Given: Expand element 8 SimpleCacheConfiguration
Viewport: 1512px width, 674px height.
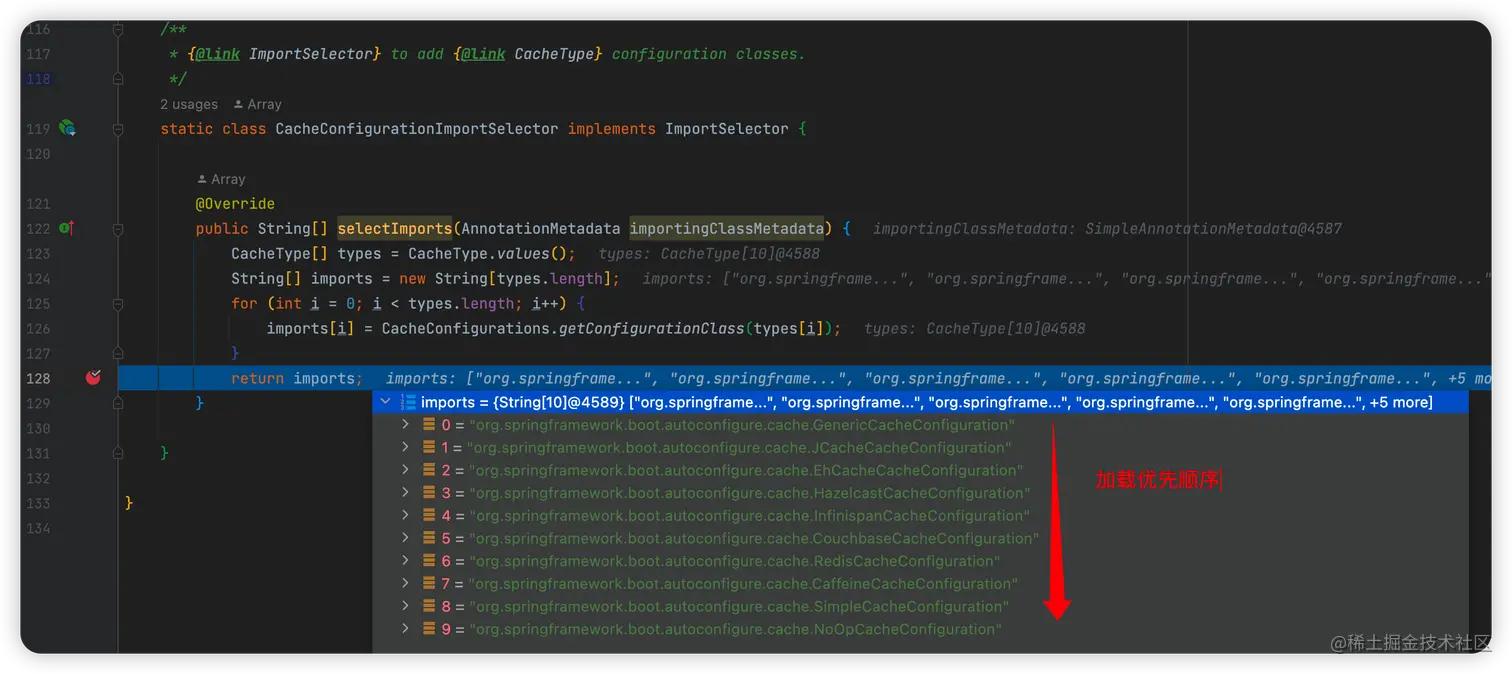Looking at the screenshot, I should click(x=405, y=606).
